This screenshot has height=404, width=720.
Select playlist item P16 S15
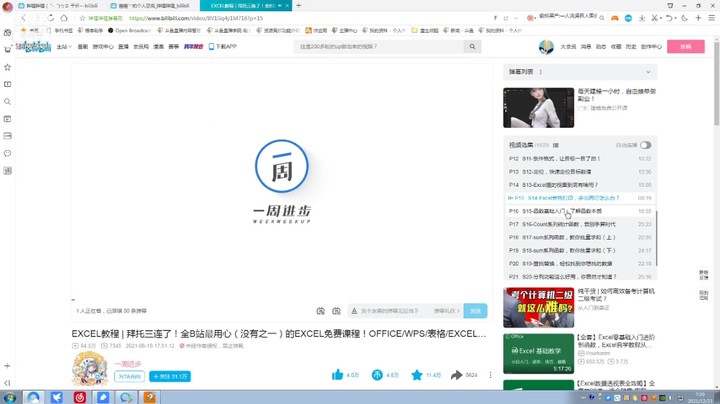coord(580,211)
